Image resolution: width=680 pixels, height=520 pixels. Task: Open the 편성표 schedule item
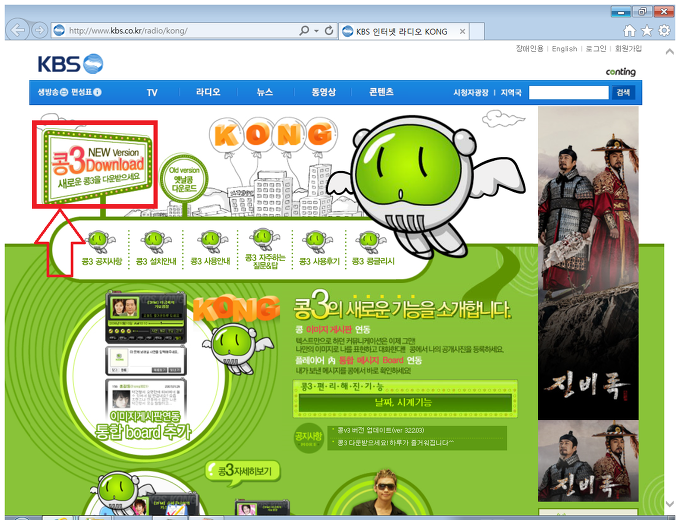coord(86,92)
